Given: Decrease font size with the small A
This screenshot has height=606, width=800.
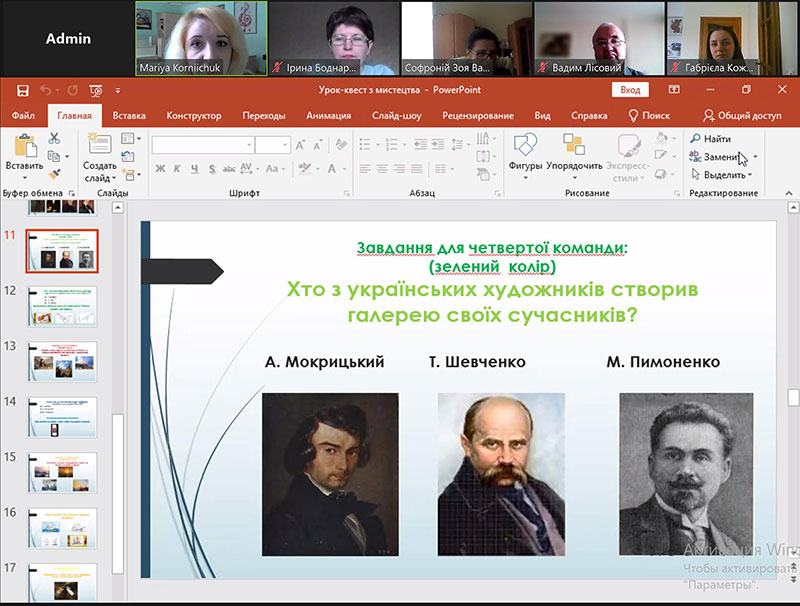Looking at the screenshot, I should 318,145.
